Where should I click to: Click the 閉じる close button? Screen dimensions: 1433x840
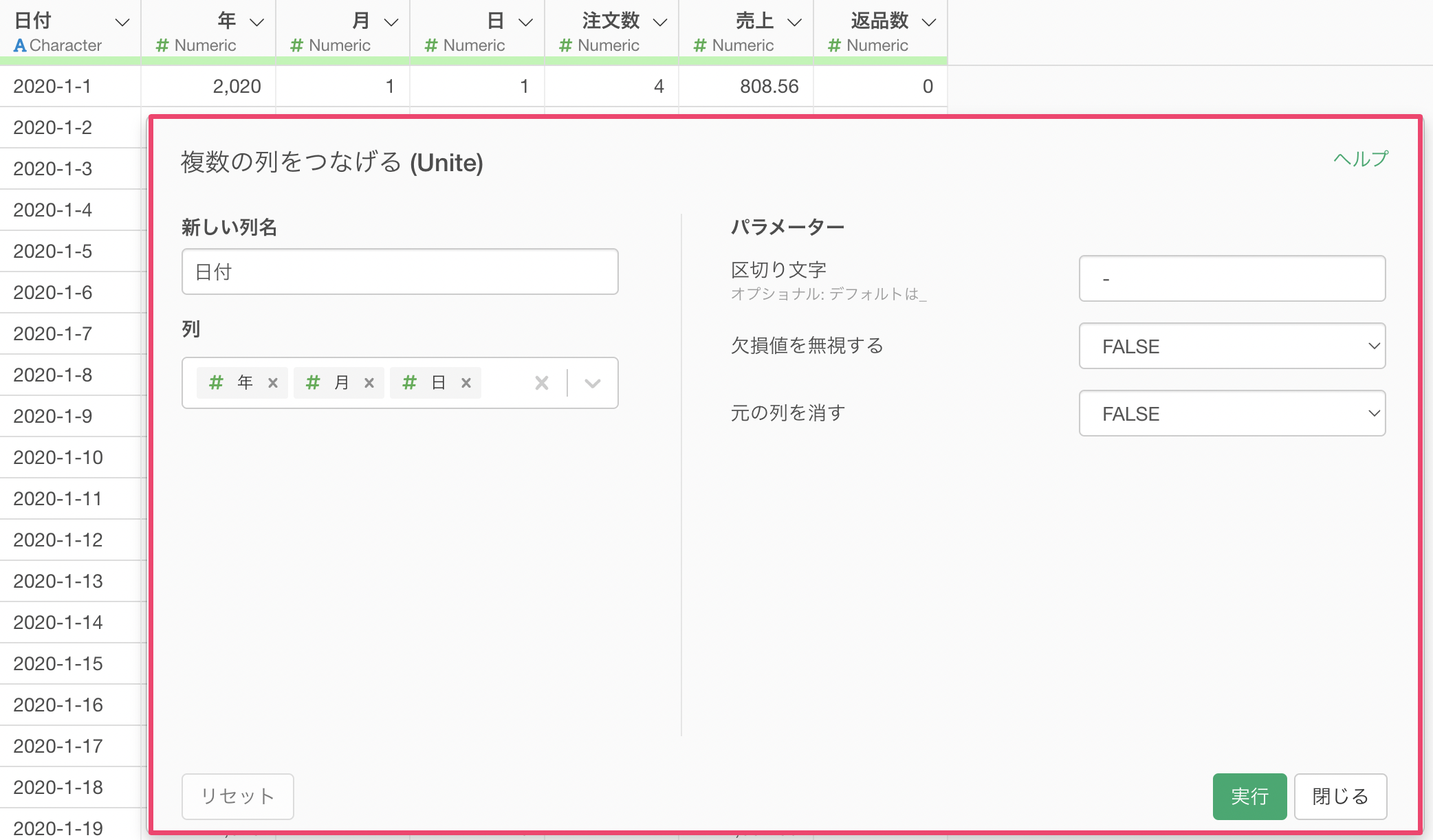pyautogui.click(x=1340, y=796)
